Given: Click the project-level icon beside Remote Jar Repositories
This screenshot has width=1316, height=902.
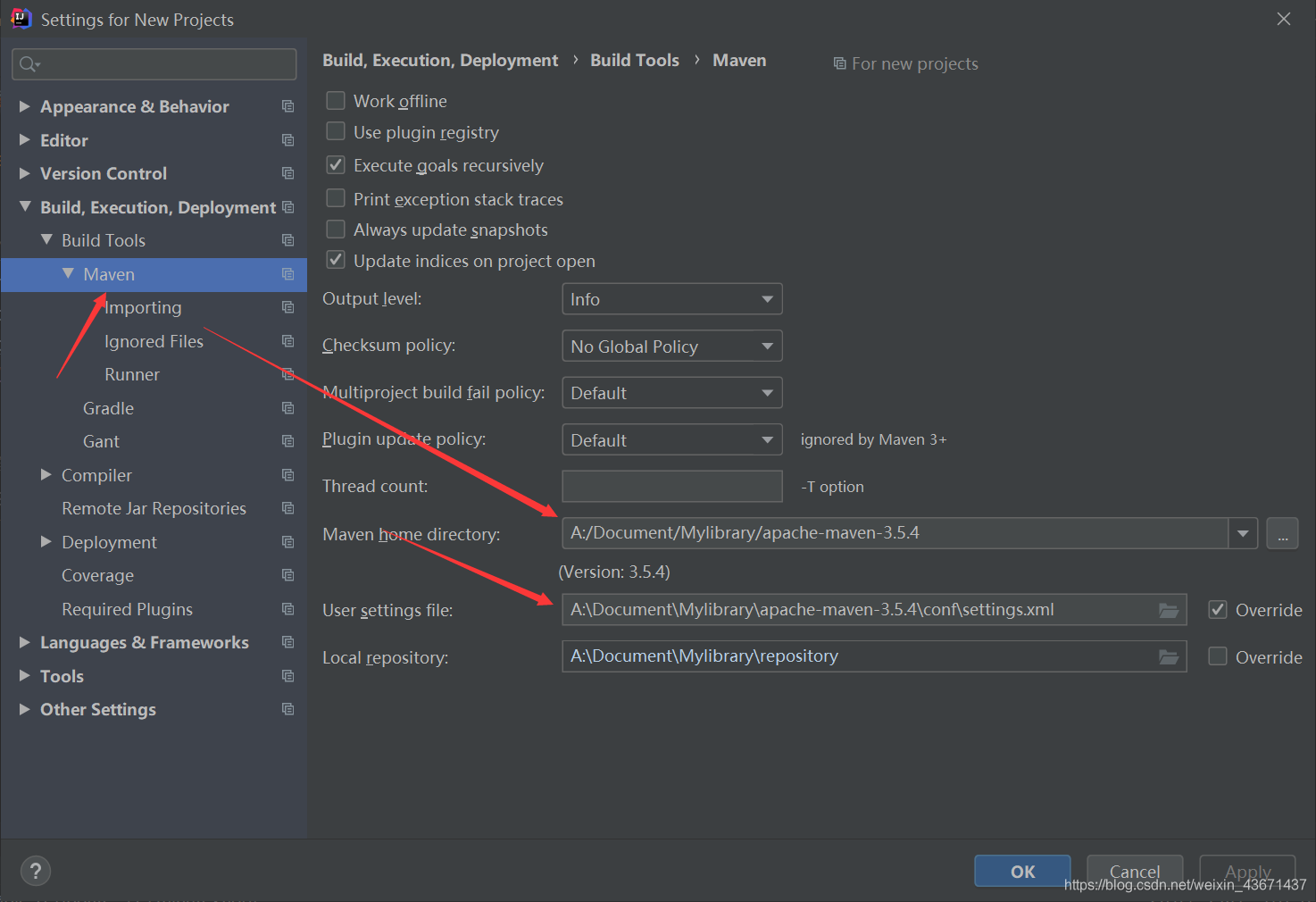Looking at the screenshot, I should (x=287, y=508).
